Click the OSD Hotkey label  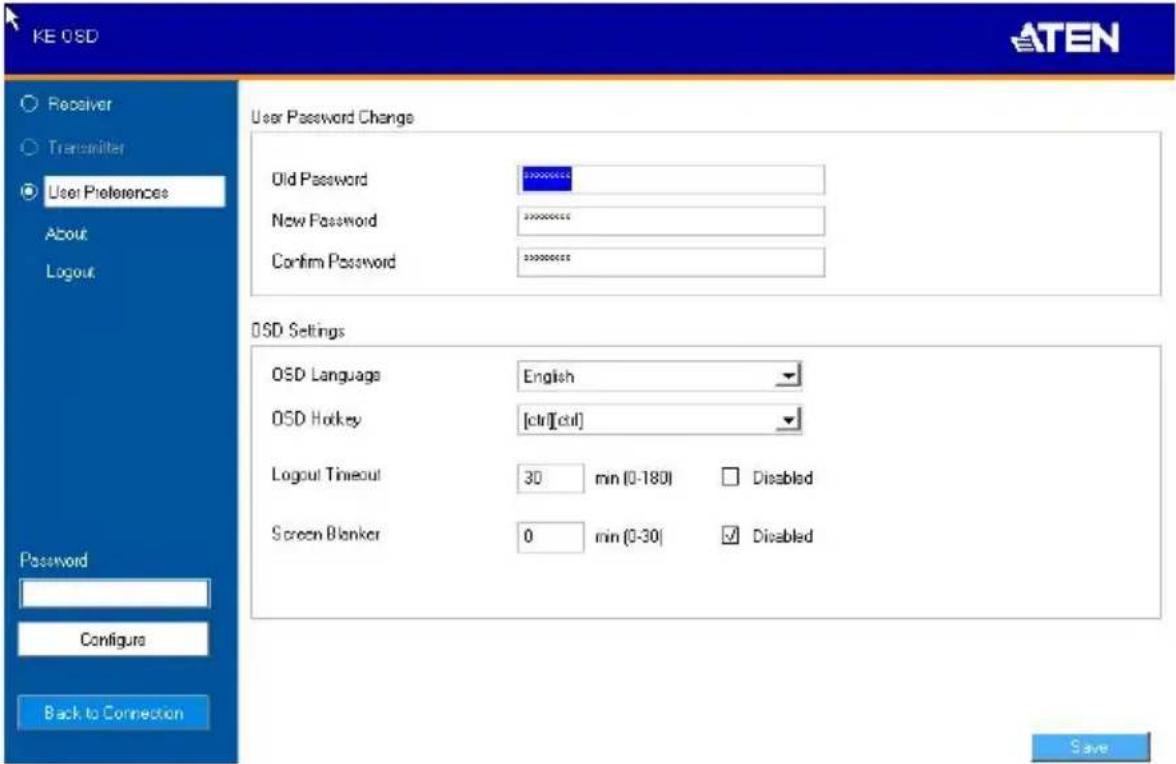click(316, 419)
